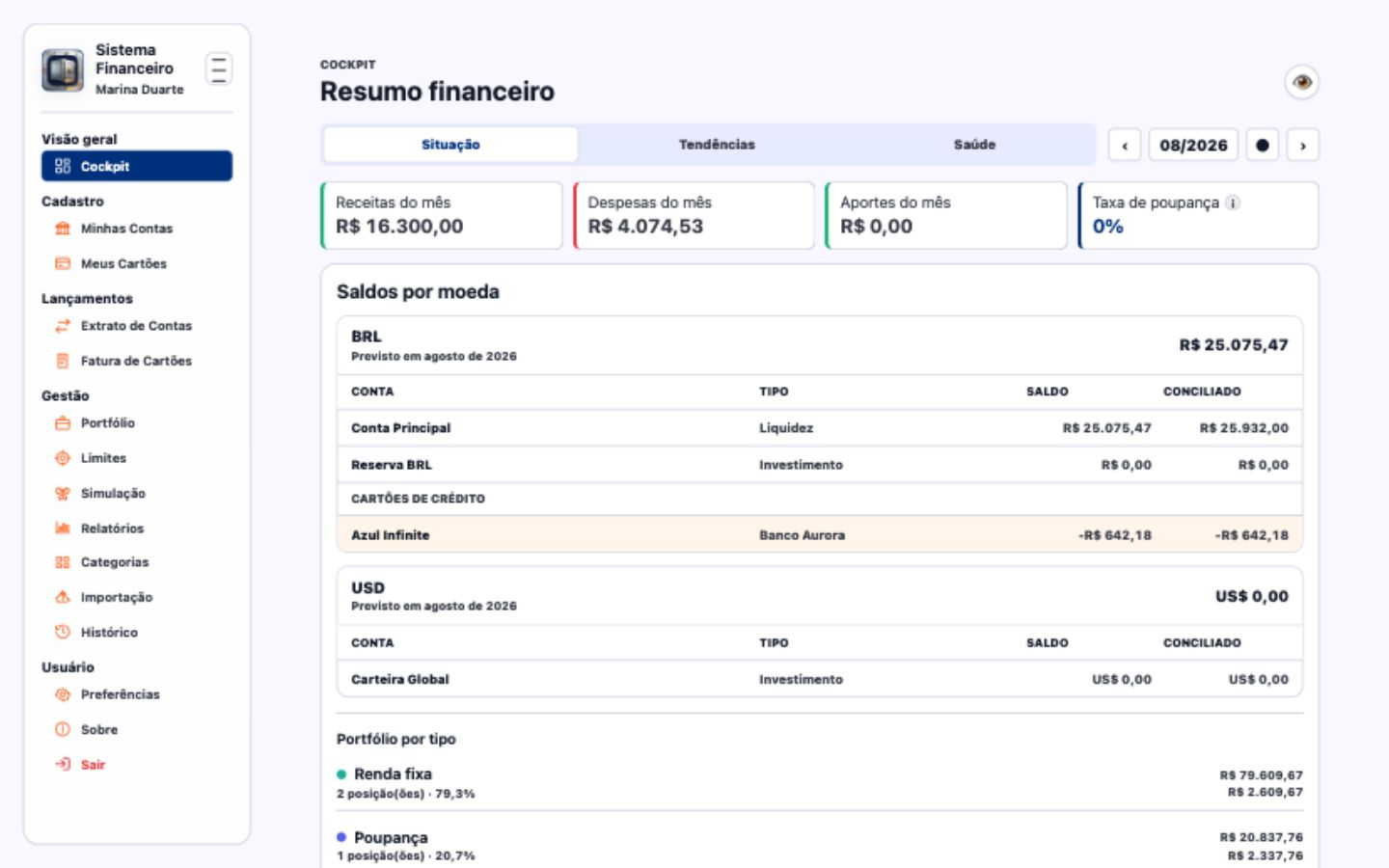Click the Portfólio briefcase icon
The image size is (1389, 868).
pos(63,423)
